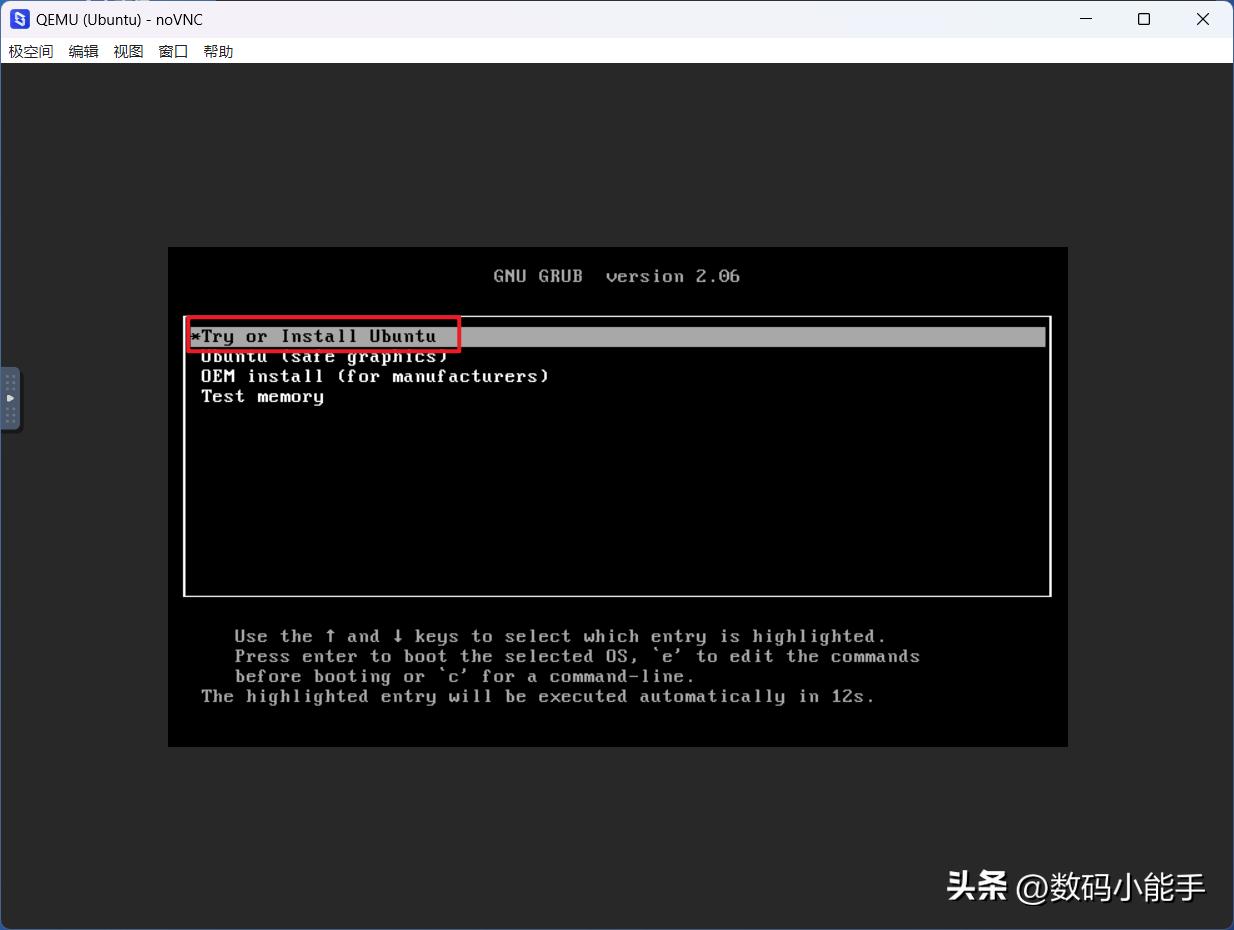This screenshot has height=930, width=1234.
Task: Select OEM install (for manufacturers) entry
Action: coord(375,377)
